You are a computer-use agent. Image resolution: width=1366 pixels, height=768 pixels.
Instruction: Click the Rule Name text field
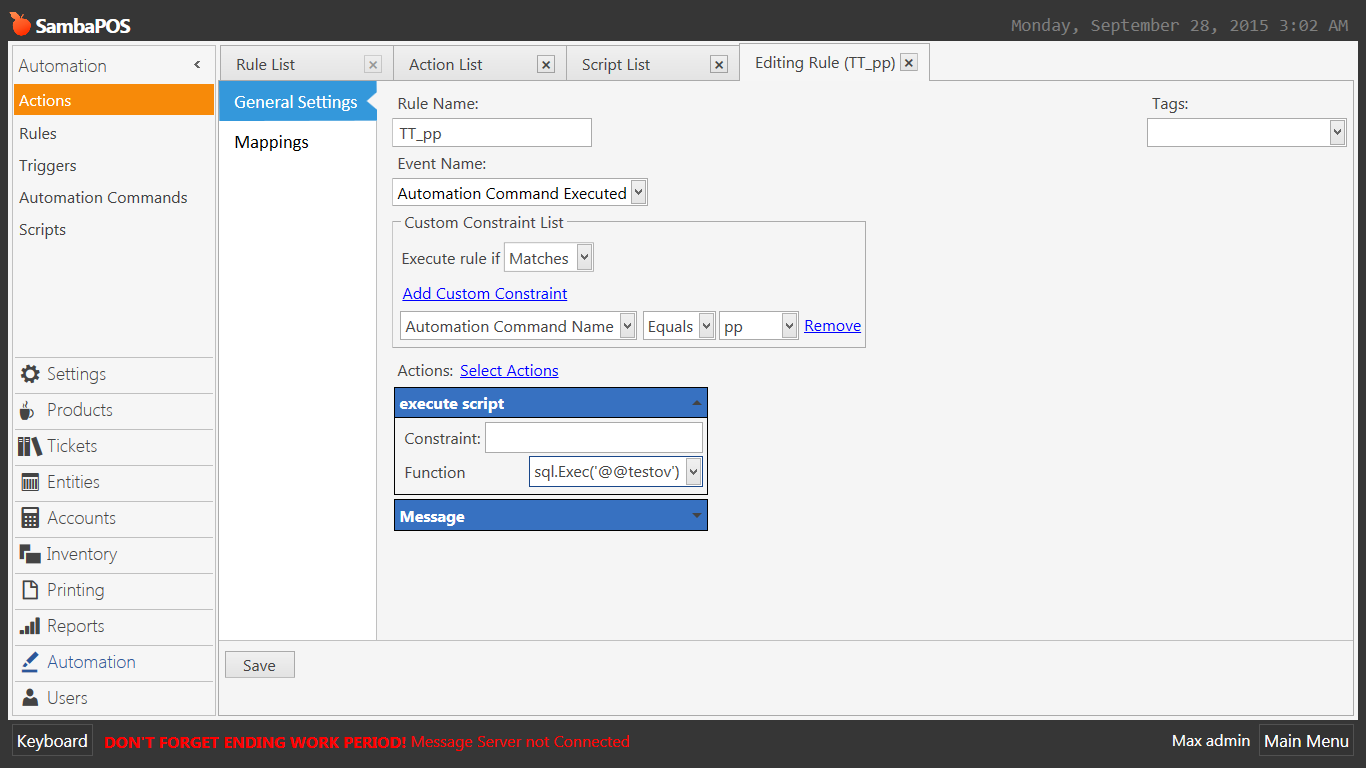492,133
